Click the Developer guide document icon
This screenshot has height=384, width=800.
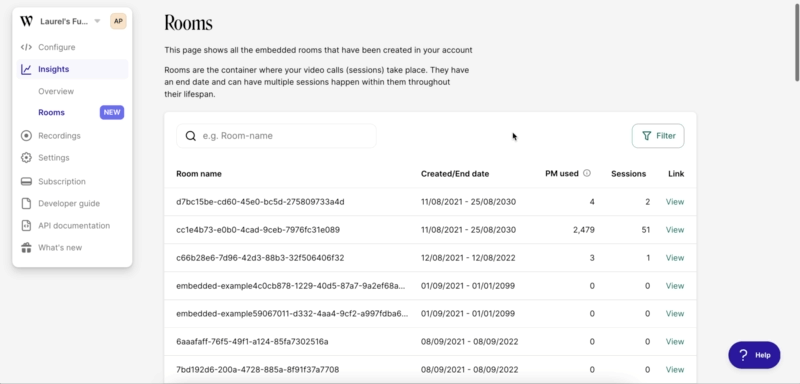coord(26,203)
